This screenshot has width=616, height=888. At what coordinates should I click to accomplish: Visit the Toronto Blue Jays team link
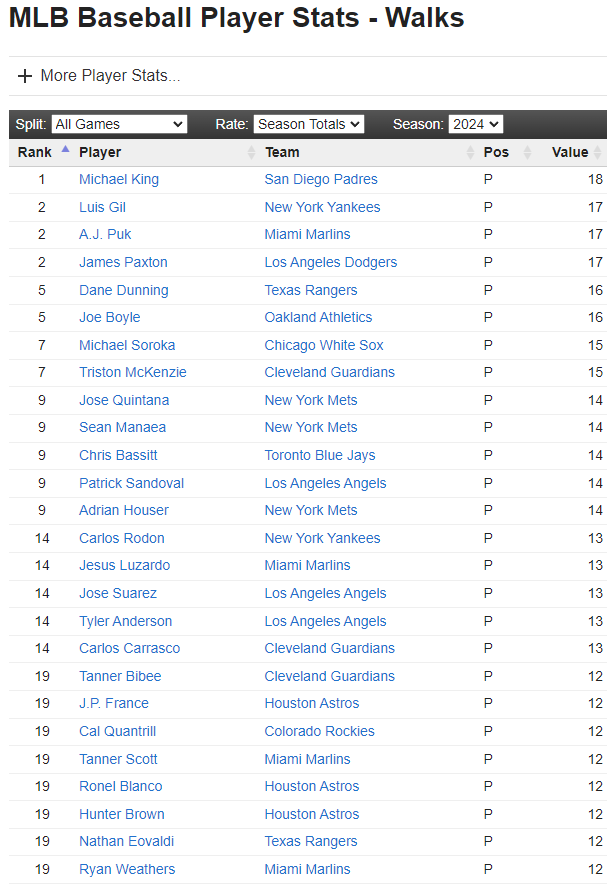[x=320, y=455]
